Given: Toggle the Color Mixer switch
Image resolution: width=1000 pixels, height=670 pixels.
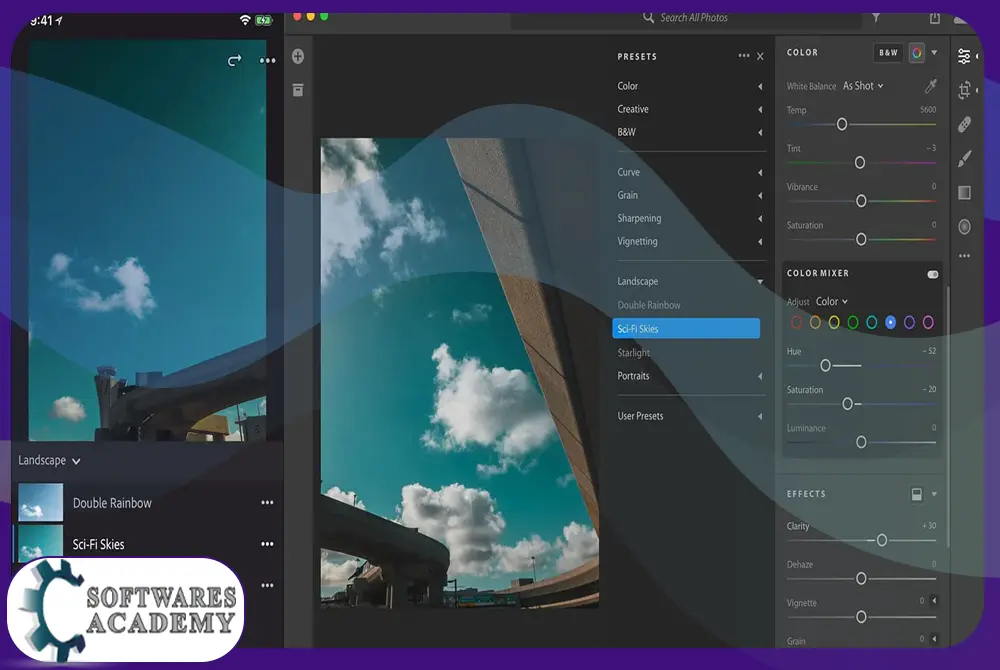Looking at the screenshot, I should [x=932, y=274].
